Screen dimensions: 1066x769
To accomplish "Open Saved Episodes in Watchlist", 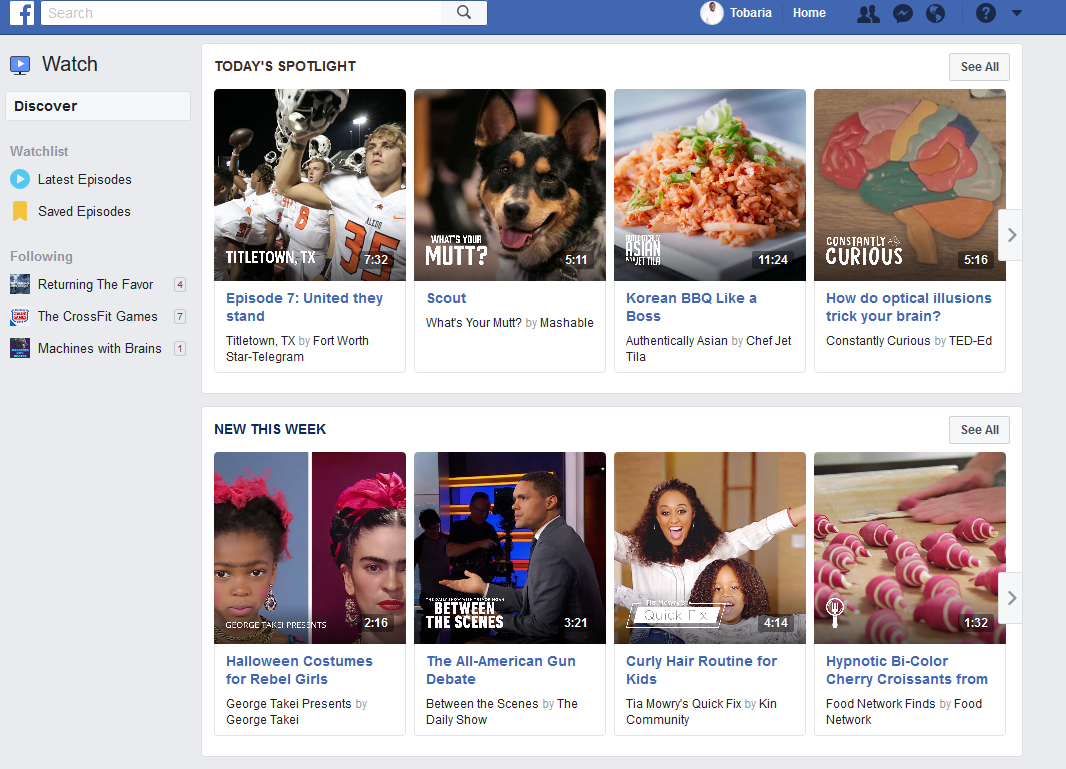I will coord(84,211).
